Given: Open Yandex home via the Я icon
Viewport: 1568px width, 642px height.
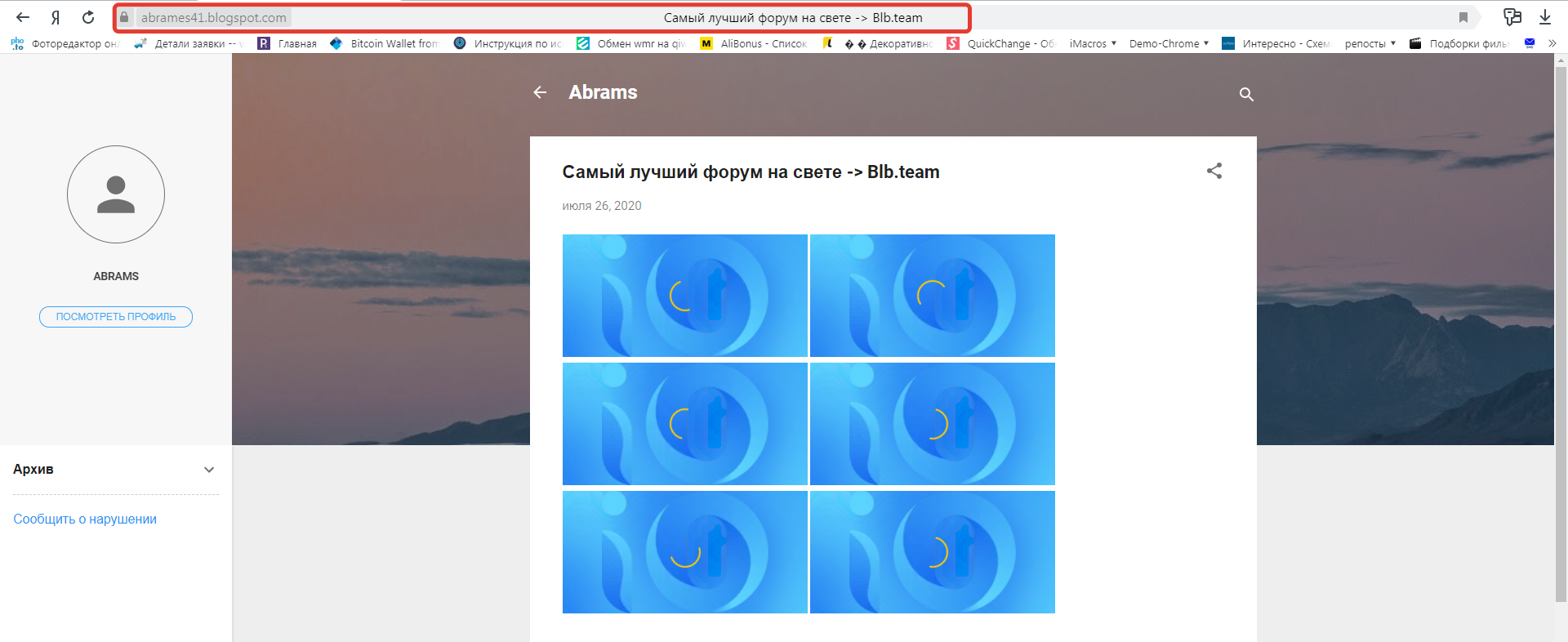Looking at the screenshot, I should point(56,17).
